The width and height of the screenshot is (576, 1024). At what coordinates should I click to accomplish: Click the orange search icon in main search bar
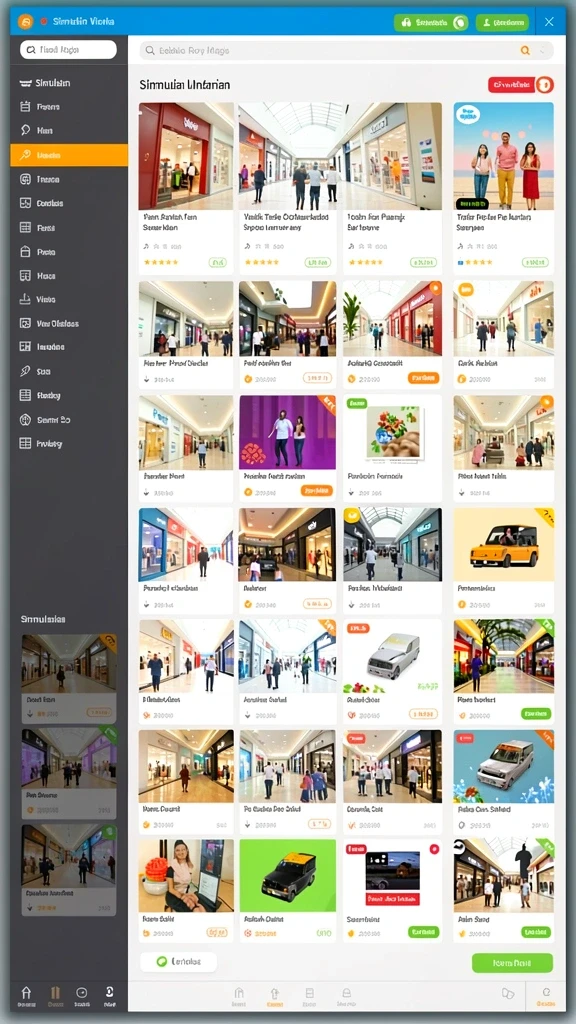click(524, 50)
